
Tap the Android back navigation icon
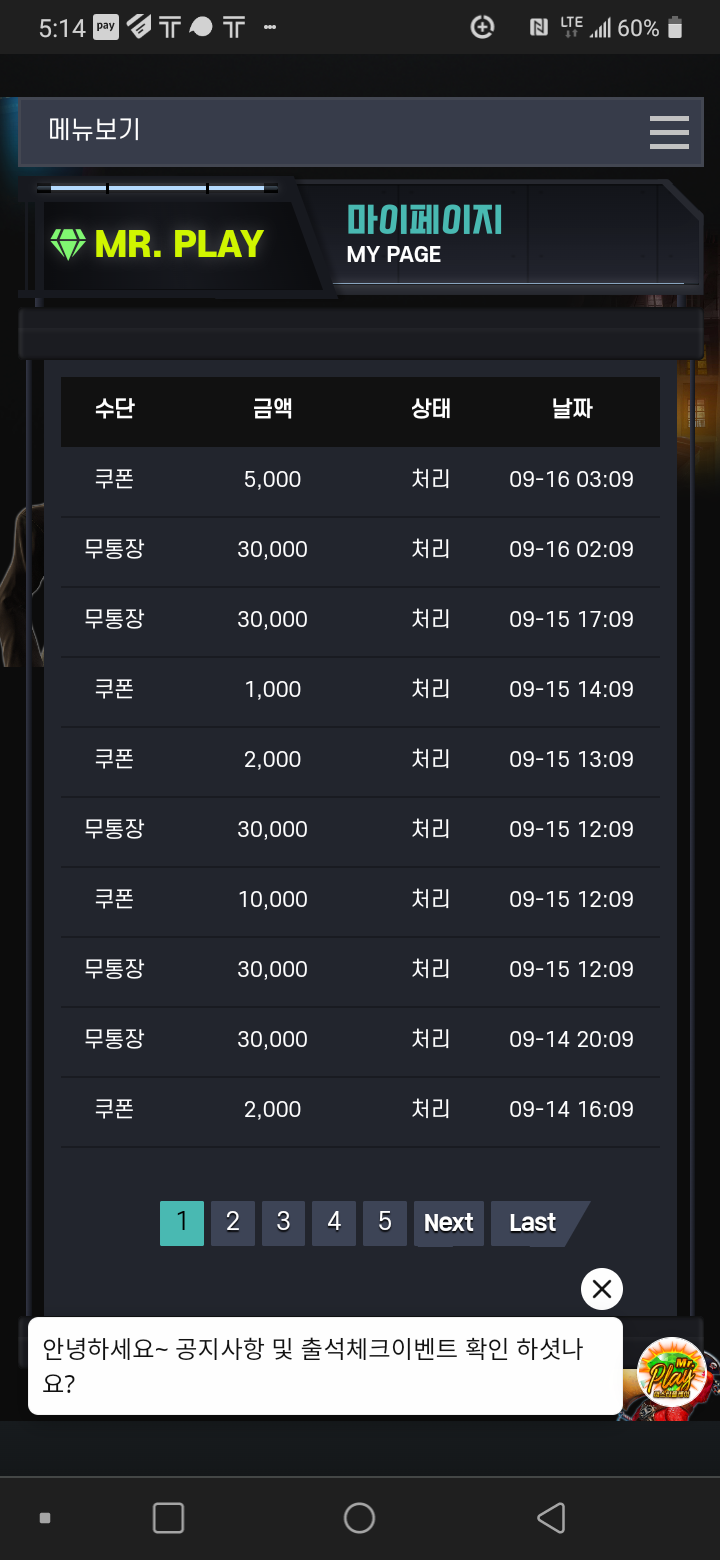[x=551, y=1517]
